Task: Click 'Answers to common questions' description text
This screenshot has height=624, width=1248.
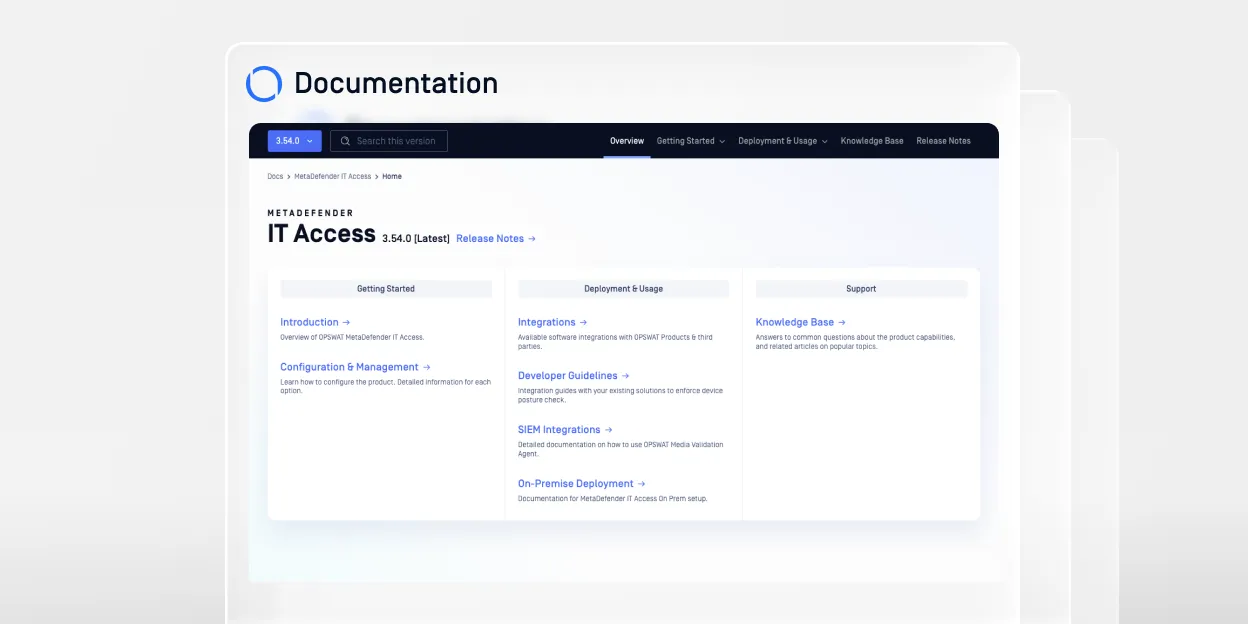Action: tap(855, 342)
